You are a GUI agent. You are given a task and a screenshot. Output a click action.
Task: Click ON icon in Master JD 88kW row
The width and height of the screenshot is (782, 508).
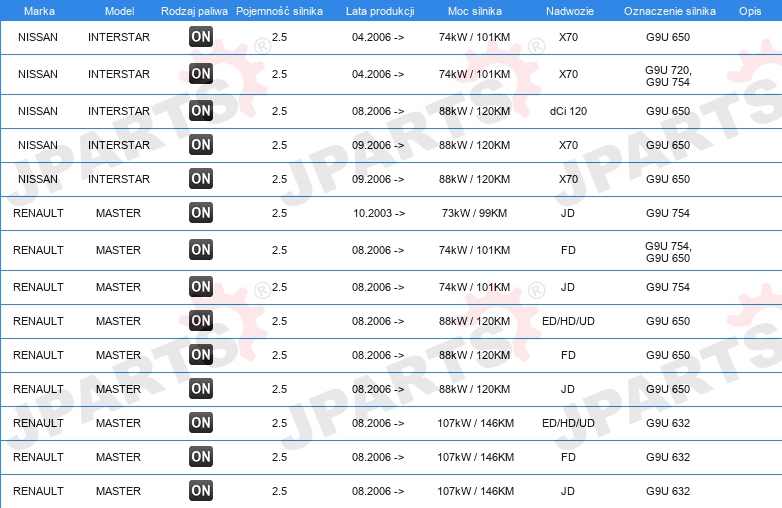[200, 388]
